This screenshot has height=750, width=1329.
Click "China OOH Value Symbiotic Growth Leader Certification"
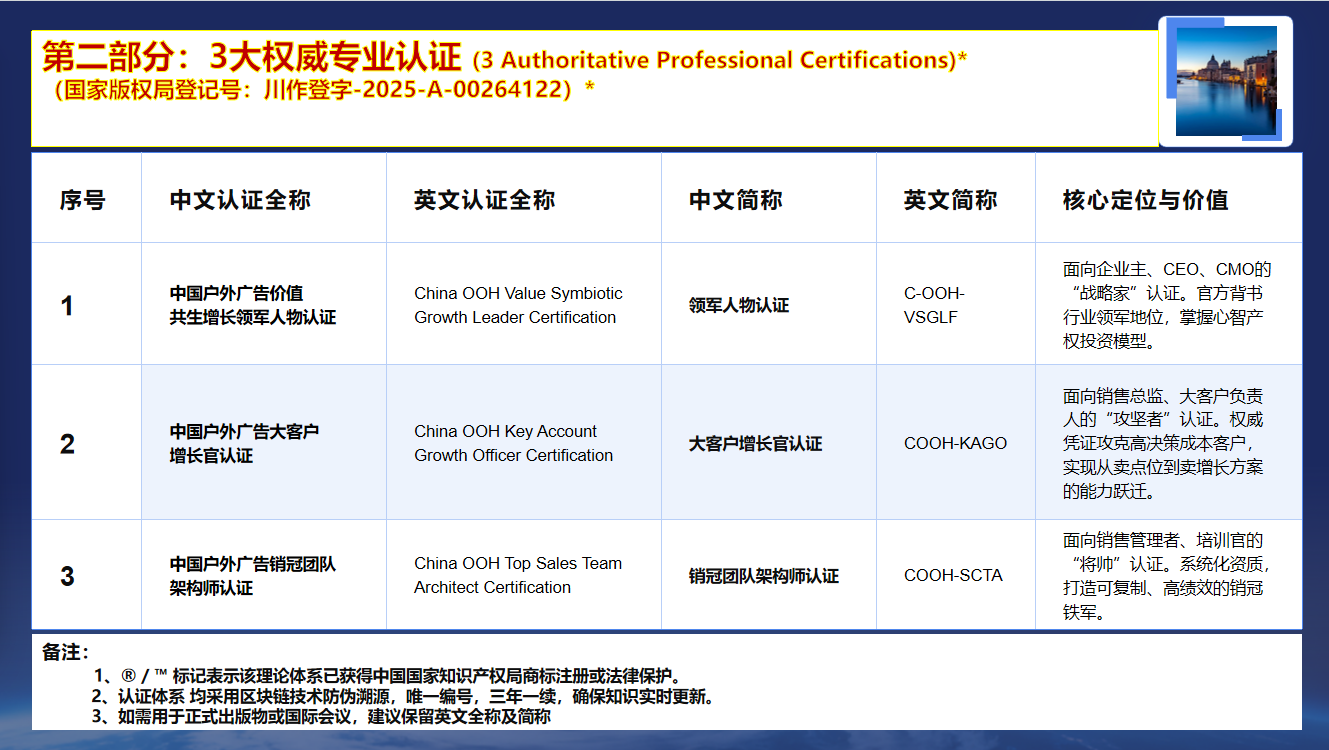click(518, 305)
